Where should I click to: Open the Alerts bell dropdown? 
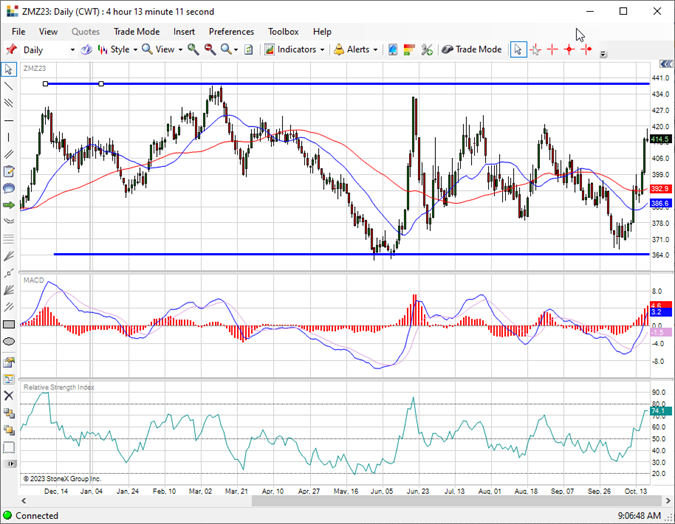pos(356,50)
